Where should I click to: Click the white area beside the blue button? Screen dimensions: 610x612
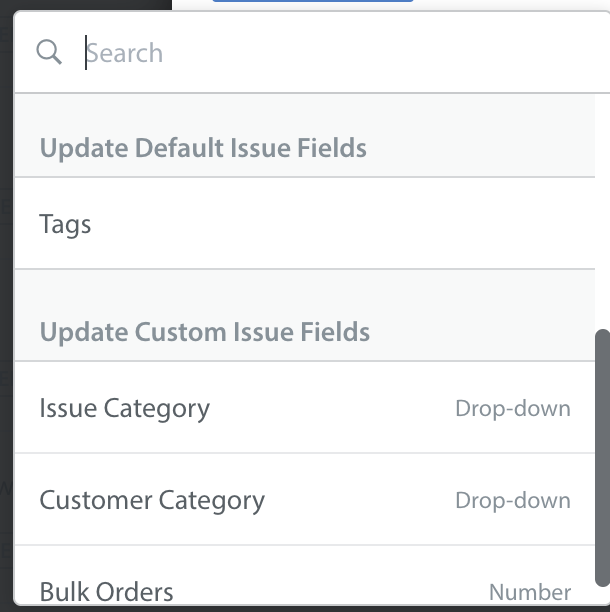[x=507, y=4]
